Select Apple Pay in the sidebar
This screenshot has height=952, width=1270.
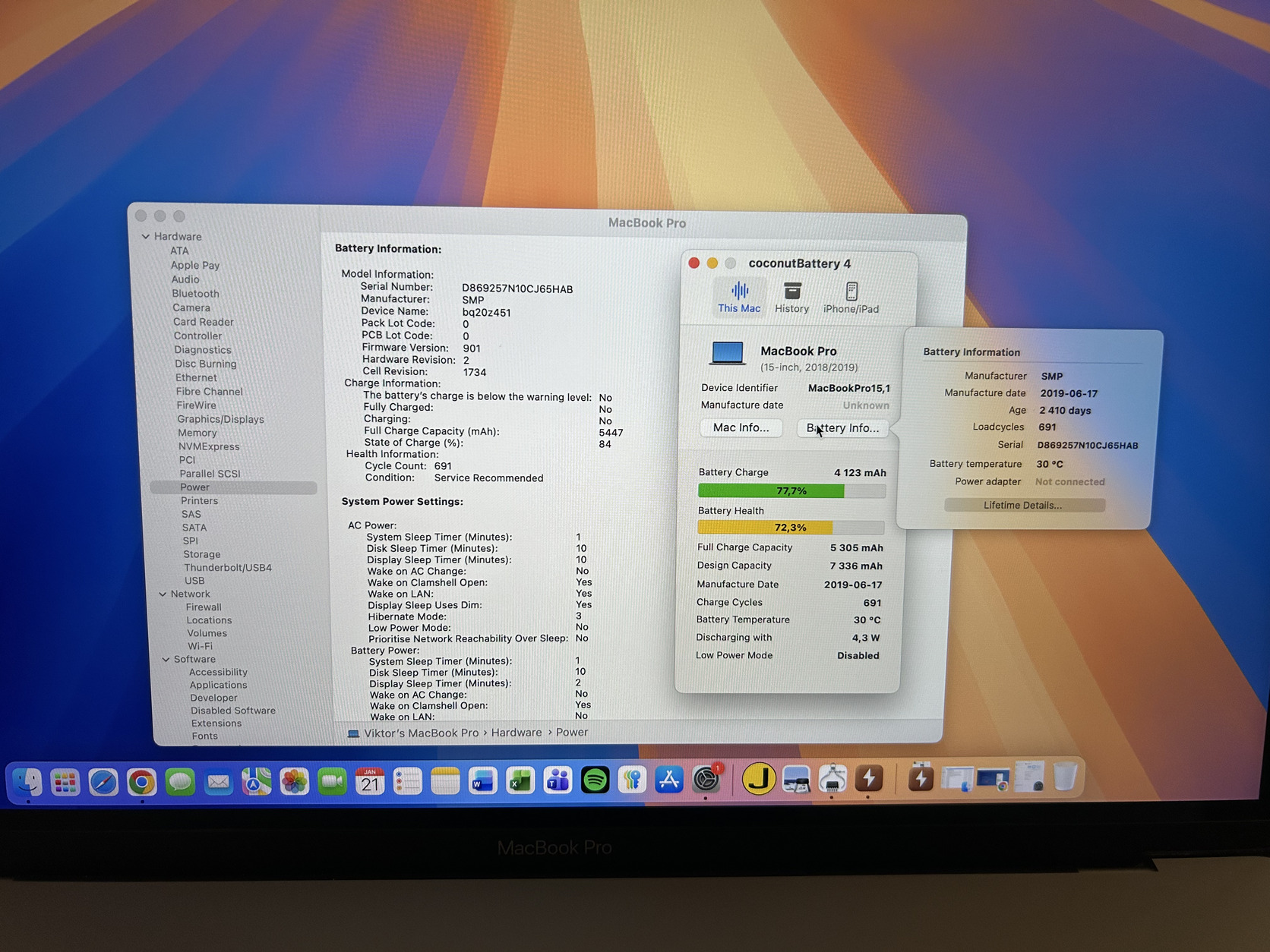[x=195, y=265]
